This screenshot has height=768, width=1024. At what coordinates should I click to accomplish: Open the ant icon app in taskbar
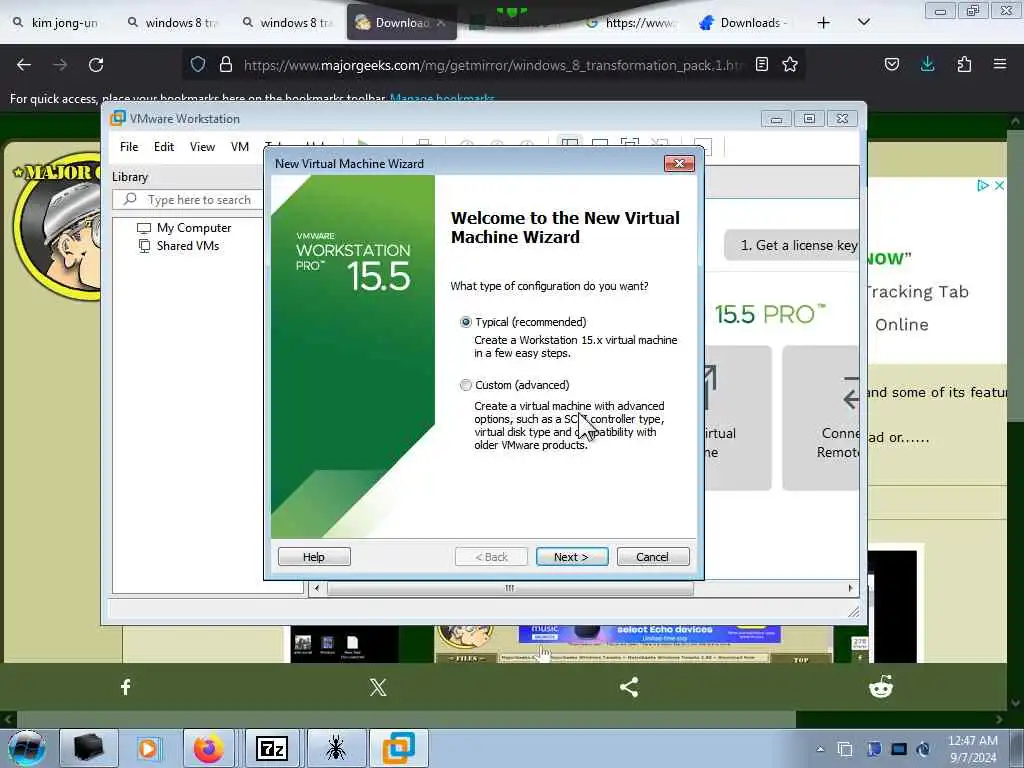pyautogui.click(x=336, y=748)
